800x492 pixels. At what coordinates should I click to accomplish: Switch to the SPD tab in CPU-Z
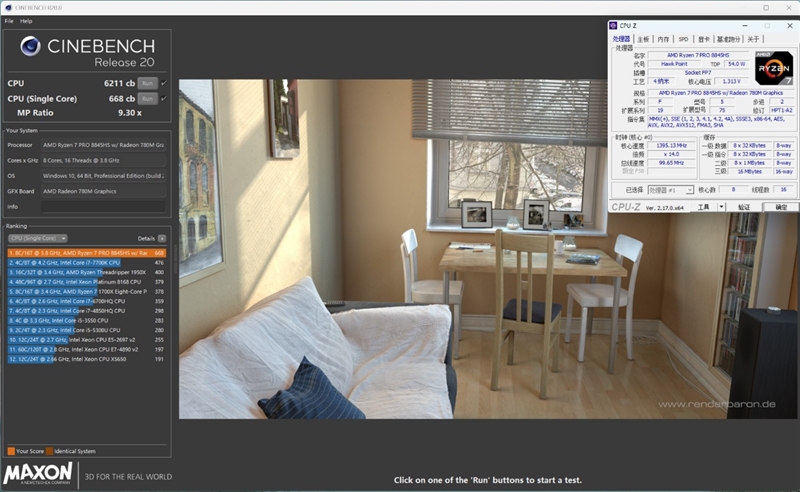(683, 39)
